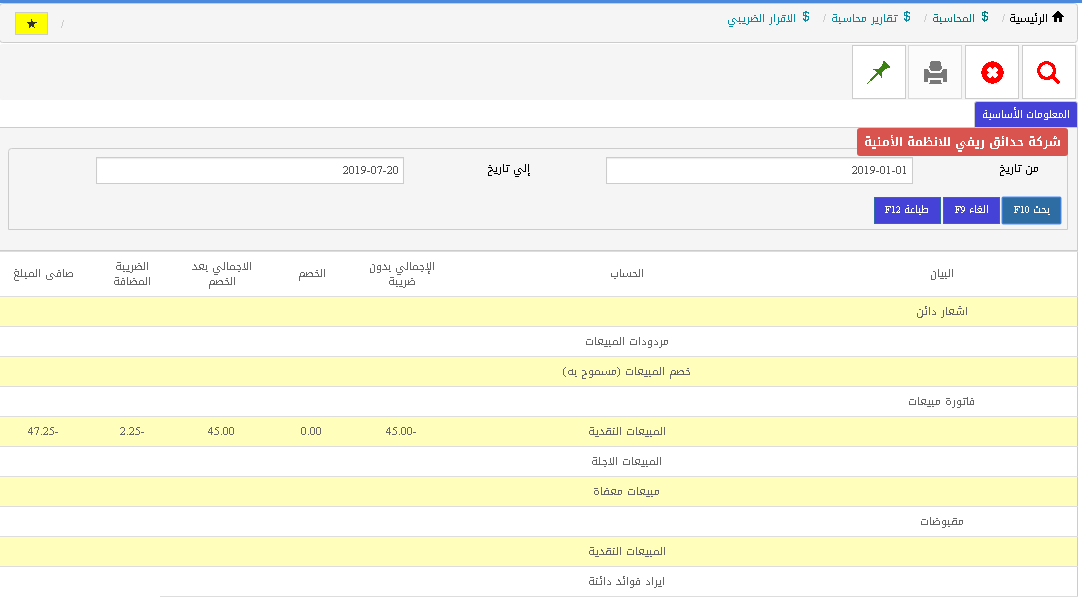1082x597 pixels.
Task: Click the red cancel X toolbar icon
Action: (992, 72)
